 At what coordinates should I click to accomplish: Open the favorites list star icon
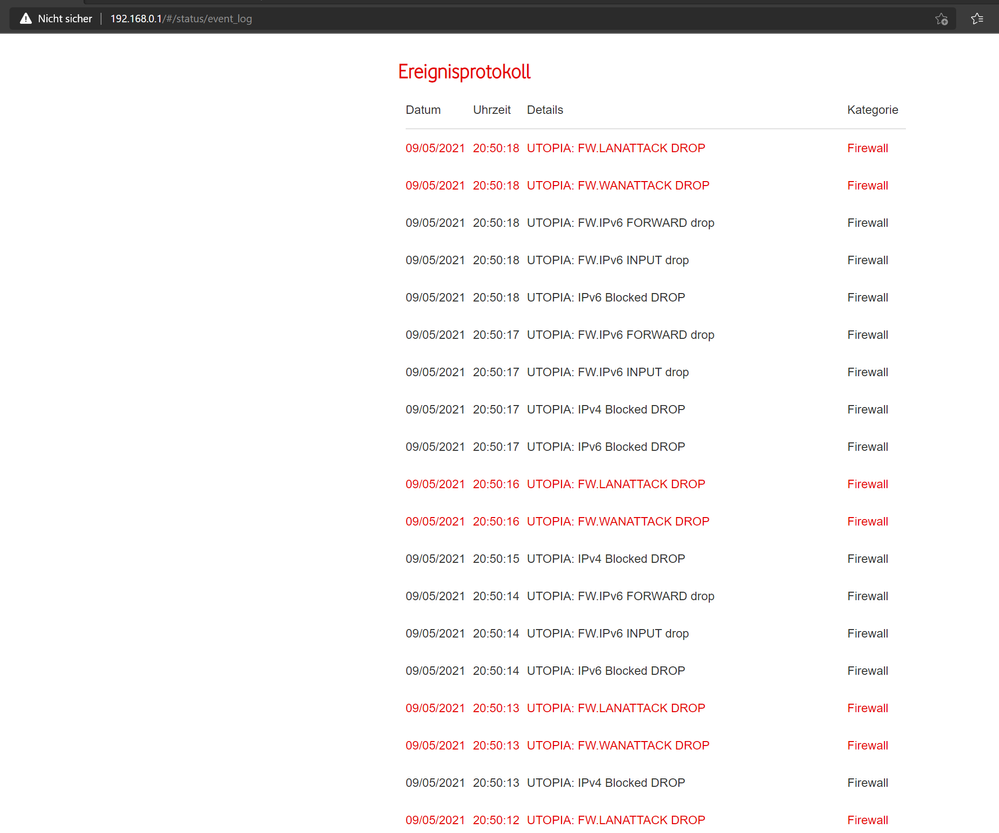977,18
